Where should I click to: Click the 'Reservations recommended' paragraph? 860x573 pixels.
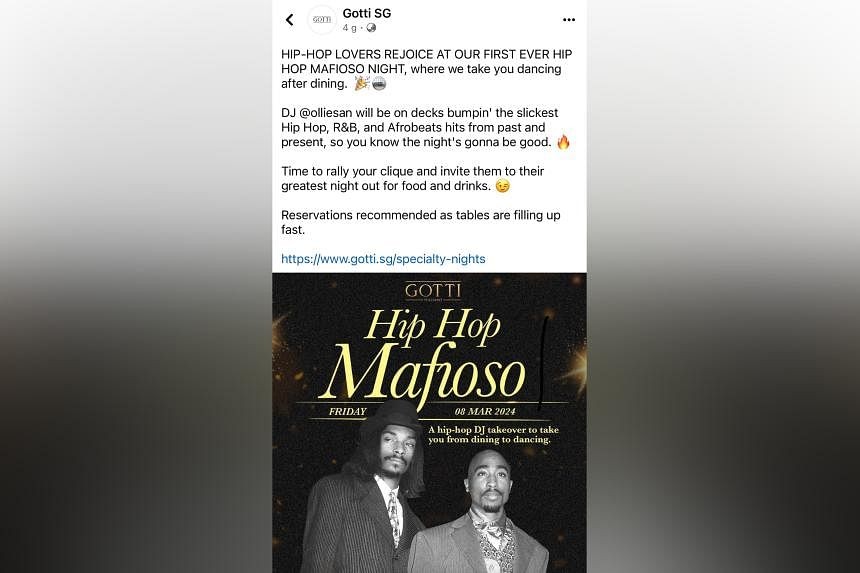pyautogui.click(x=421, y=223)
